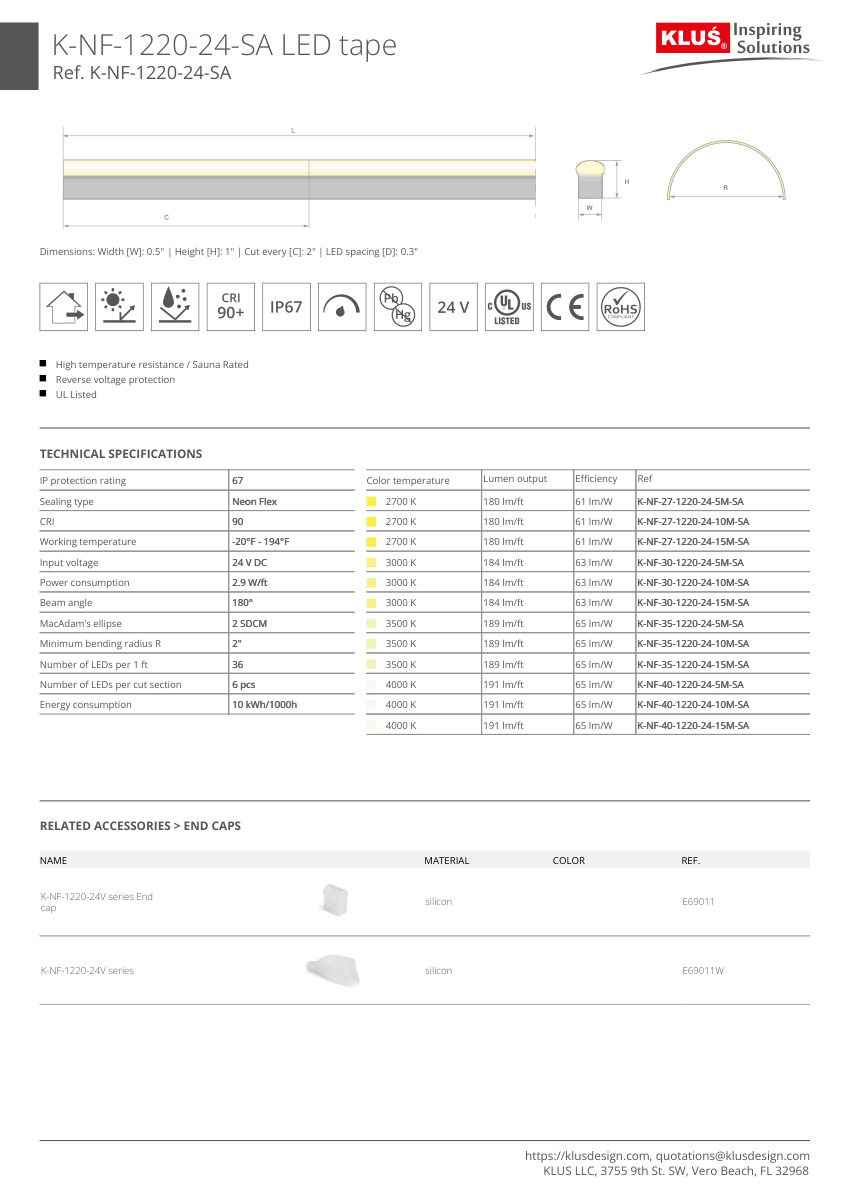Click the Neon Flex sealing type value
The image size is (850, 1203).
tap(254, 501)
